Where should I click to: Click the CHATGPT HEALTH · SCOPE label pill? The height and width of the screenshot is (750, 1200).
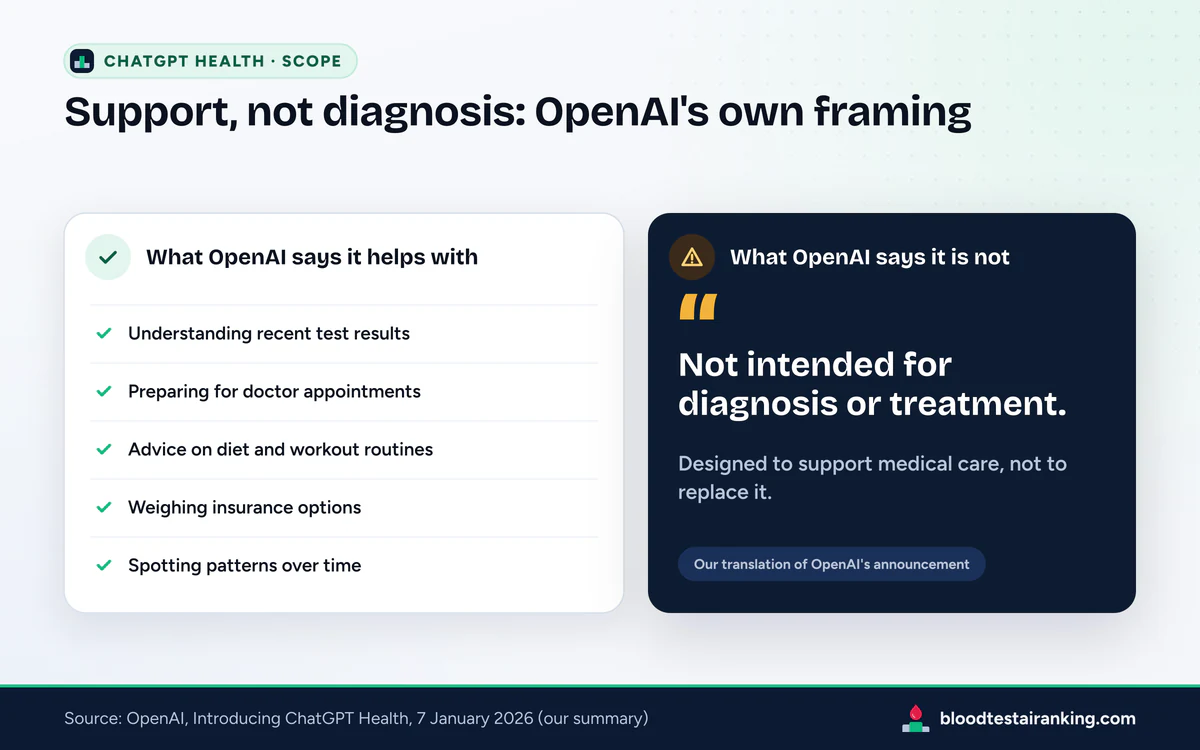point(210,61)
